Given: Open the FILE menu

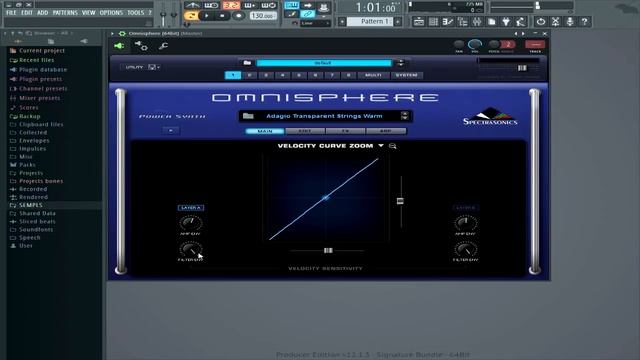Looking at the screenshot, I should coord(11,13).
